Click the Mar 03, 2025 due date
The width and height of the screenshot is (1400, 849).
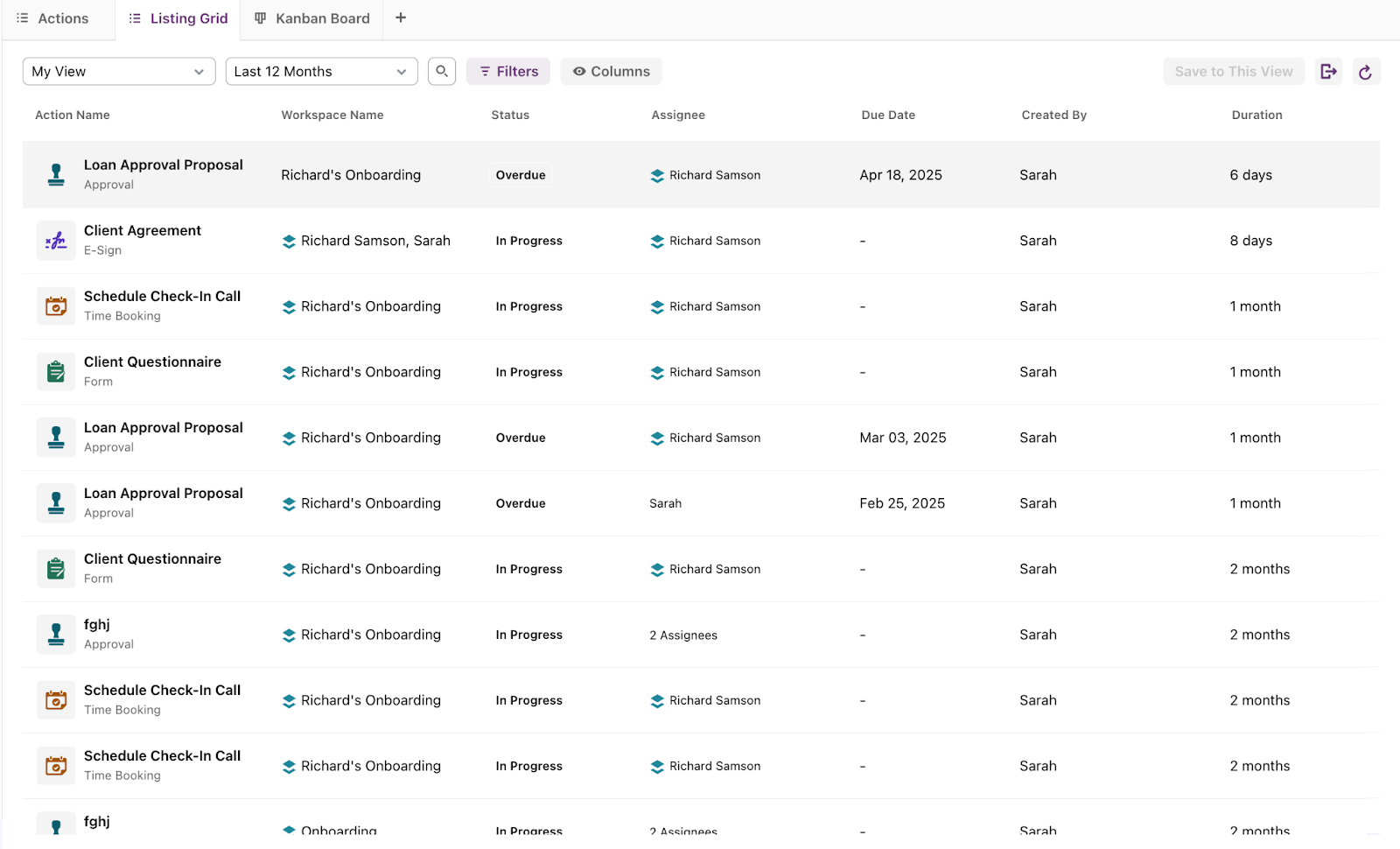pyautogui.click(x=903, y=438)
